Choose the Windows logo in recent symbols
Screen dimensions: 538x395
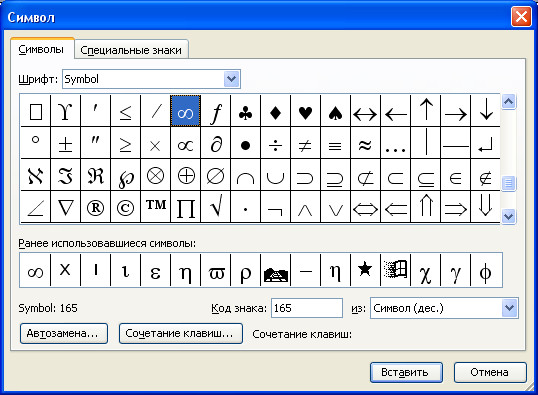[x=396, y=270]
